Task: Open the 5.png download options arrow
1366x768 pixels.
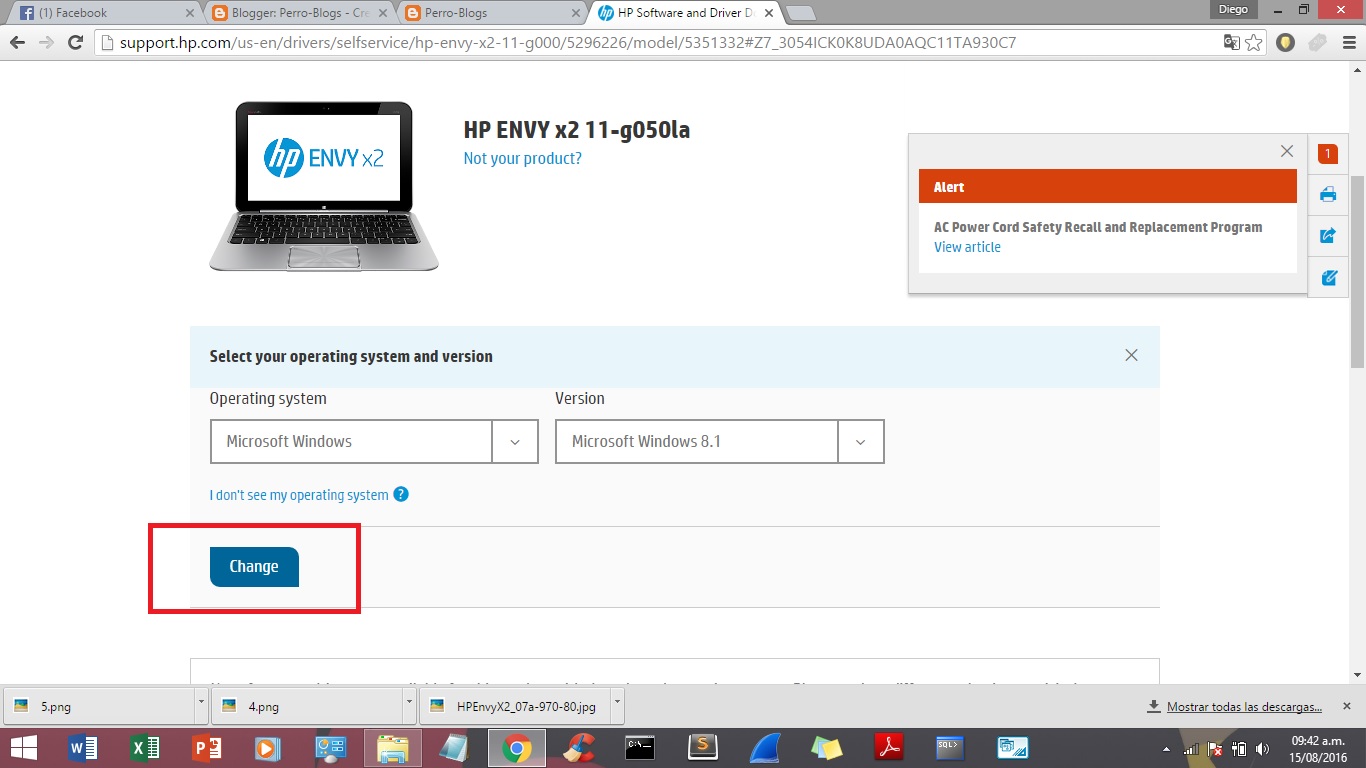Action: (201, 706)
